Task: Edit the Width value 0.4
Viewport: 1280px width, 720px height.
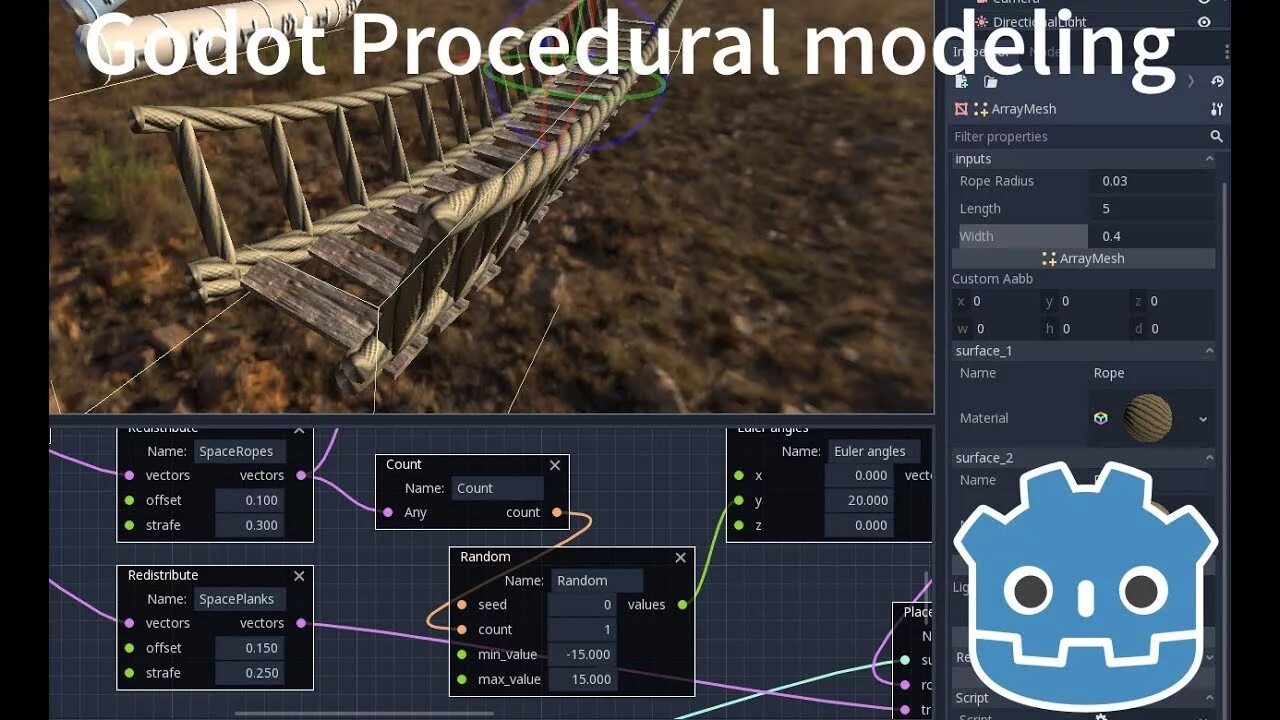Action: [1152, 236]
